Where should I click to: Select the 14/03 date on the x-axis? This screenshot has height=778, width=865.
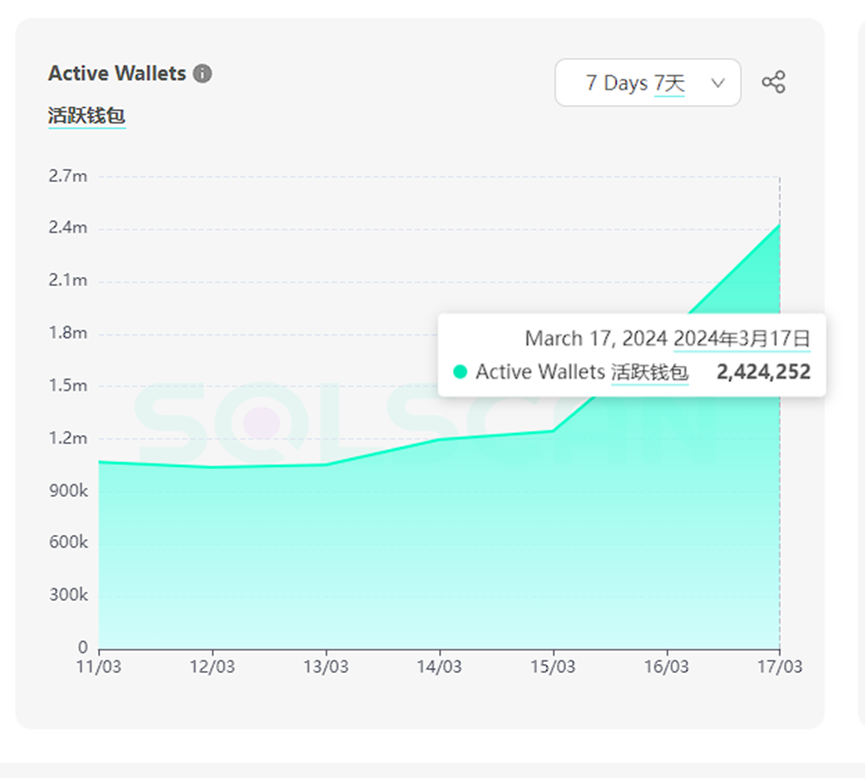(439, 667)
